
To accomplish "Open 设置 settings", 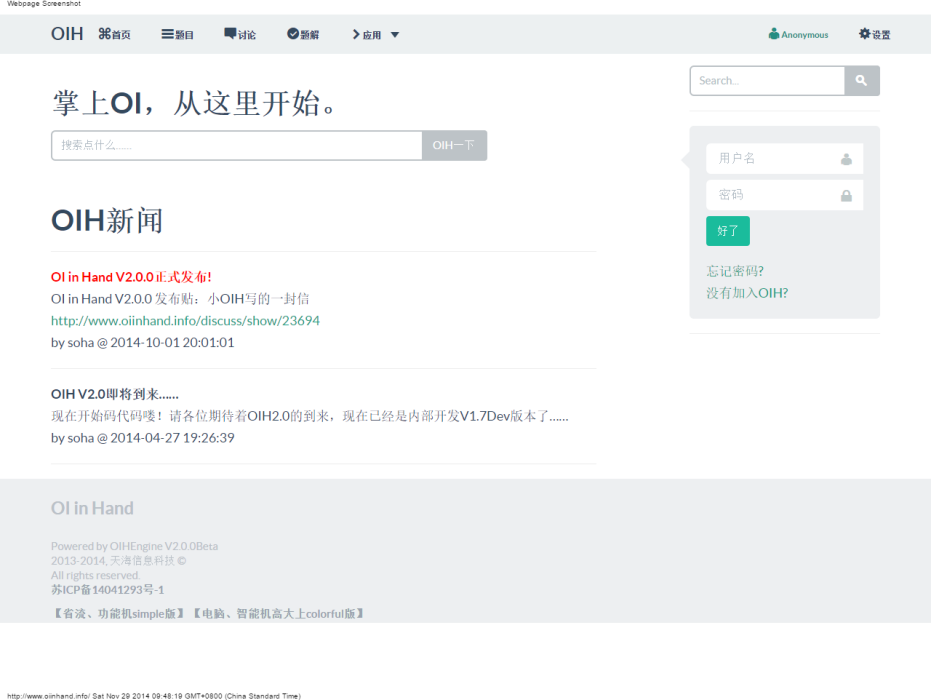I will 875,34.
